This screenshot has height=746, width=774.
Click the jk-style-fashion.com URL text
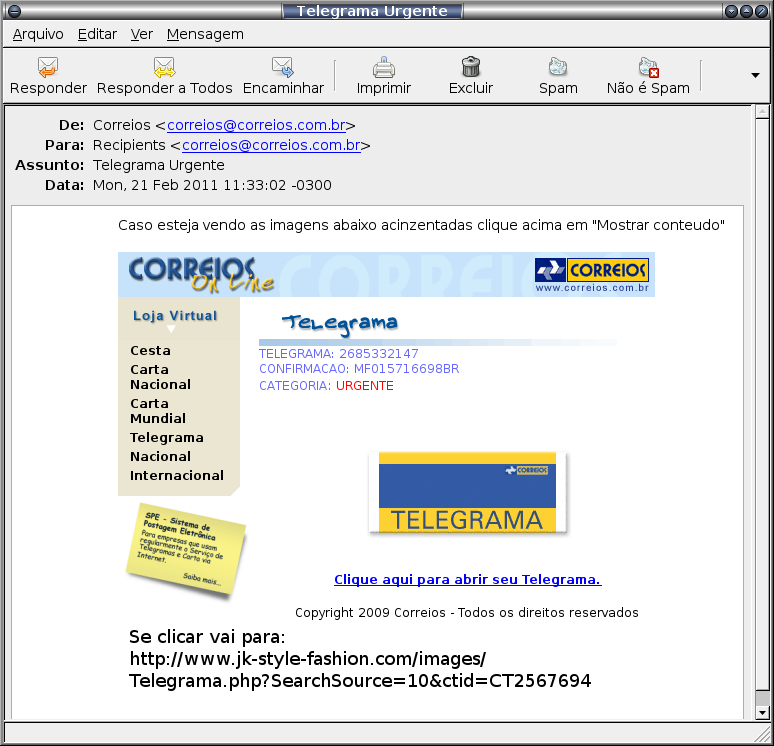pyautogui.click(x=360, y=669)
